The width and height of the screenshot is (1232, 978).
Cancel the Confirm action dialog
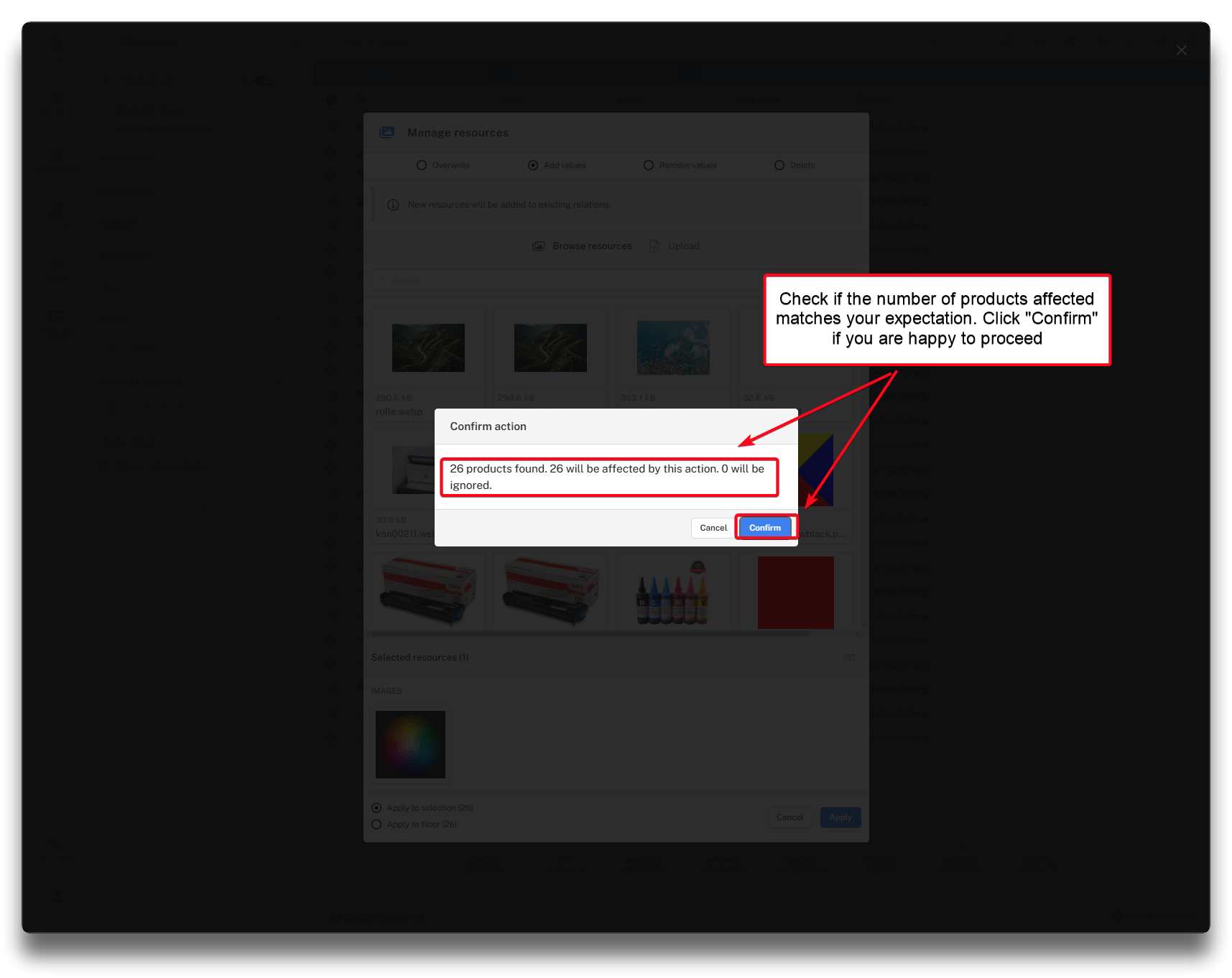click(x=713, y=528)
